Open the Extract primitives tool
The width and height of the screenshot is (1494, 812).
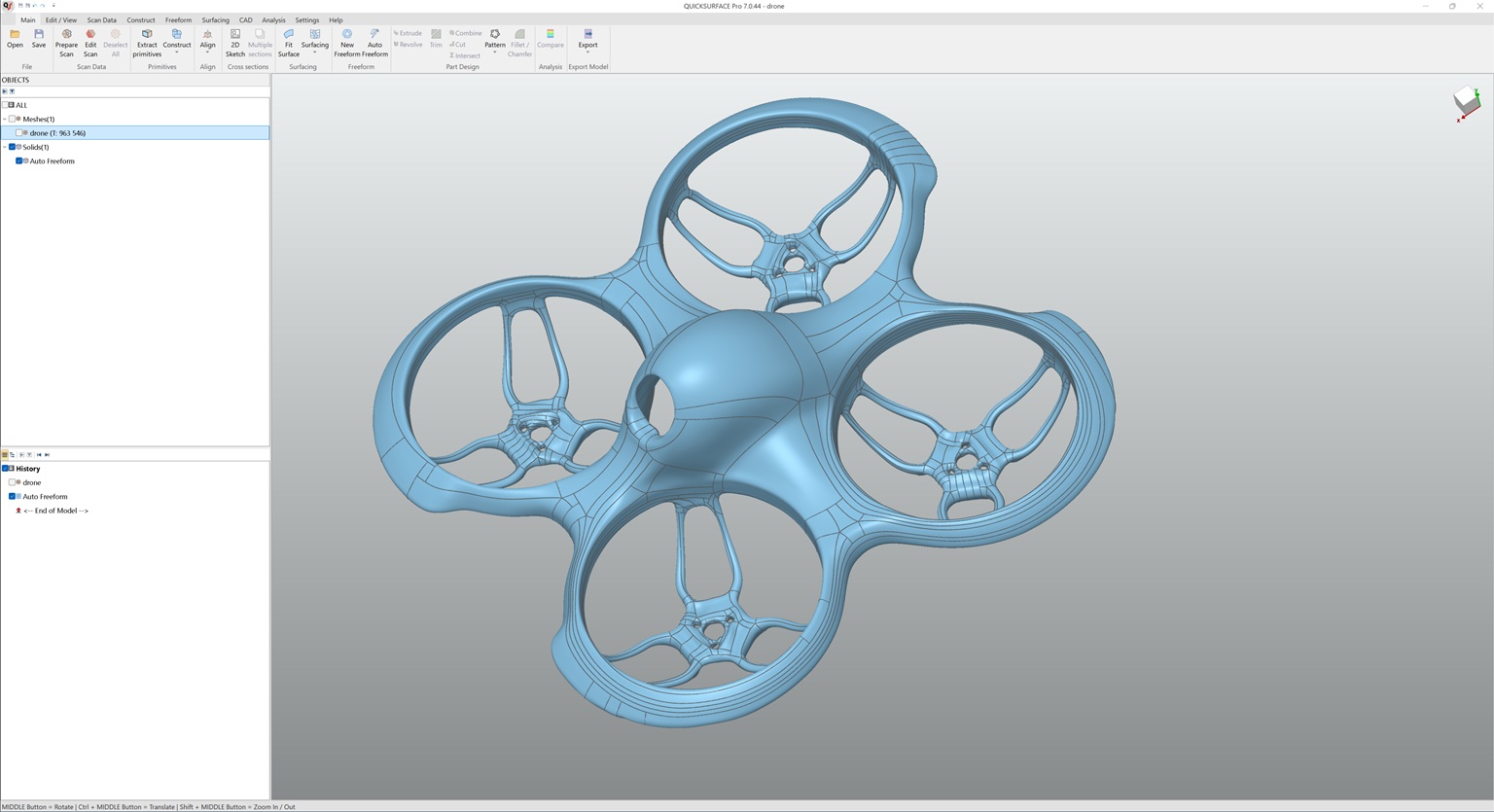[147, 35]
